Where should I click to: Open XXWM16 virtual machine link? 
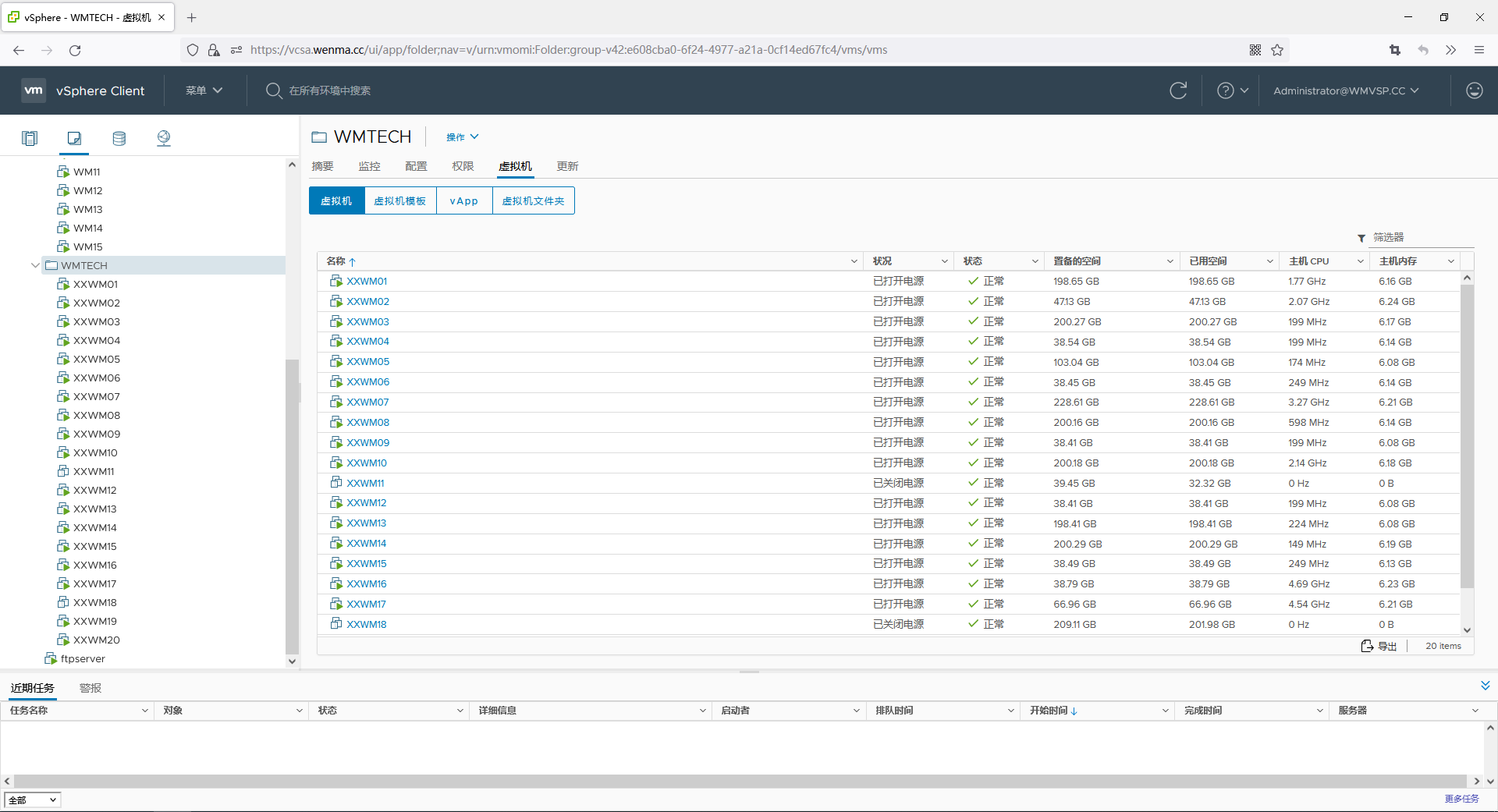point(367,583)
